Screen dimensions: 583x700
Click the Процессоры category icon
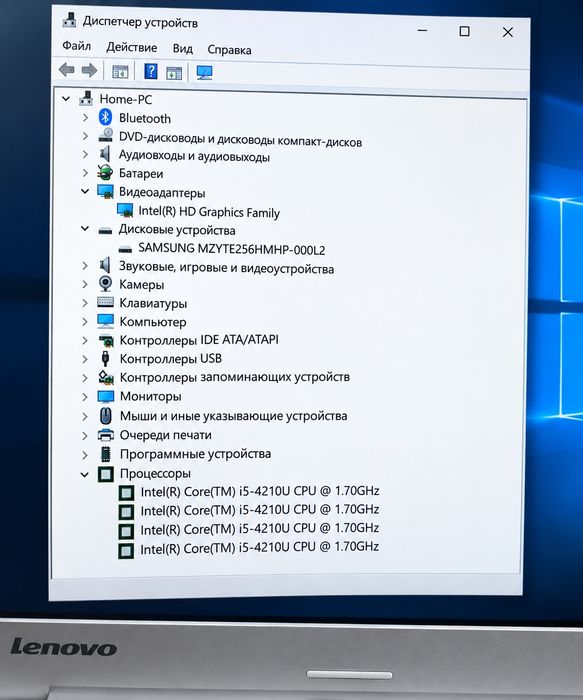pyautogui.click(x=106, y=473)
